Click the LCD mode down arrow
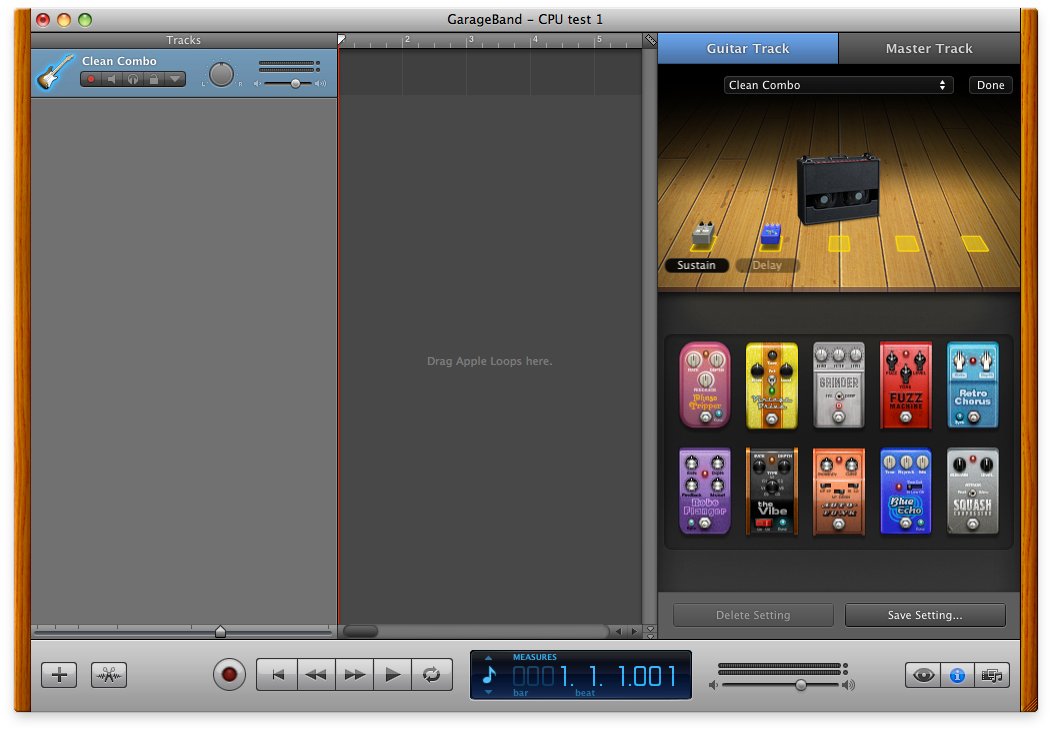Image resolution: width=1052 pixels, height=732 pixels. tap(488, 692)
